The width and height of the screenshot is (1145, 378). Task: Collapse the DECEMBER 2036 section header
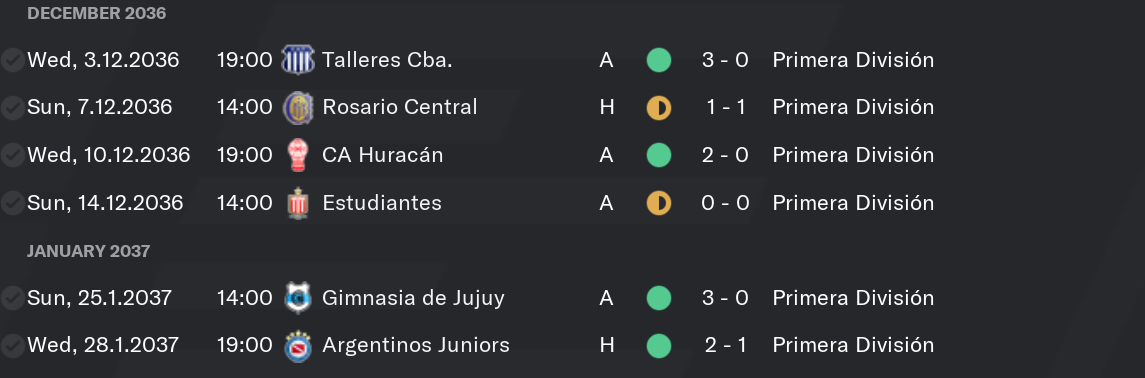click(x=96, y=13)
